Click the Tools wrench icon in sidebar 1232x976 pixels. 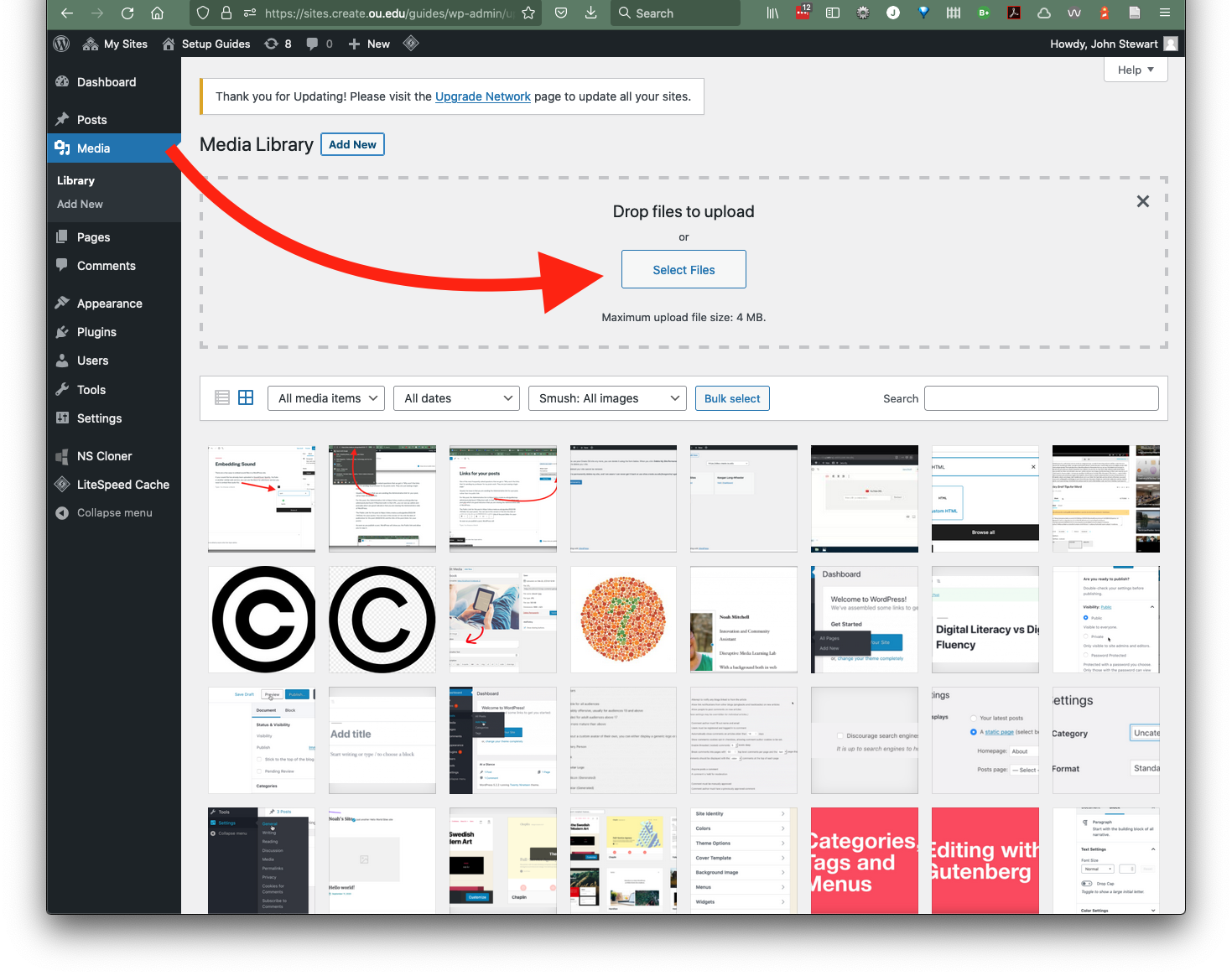(x=63, y=389)
